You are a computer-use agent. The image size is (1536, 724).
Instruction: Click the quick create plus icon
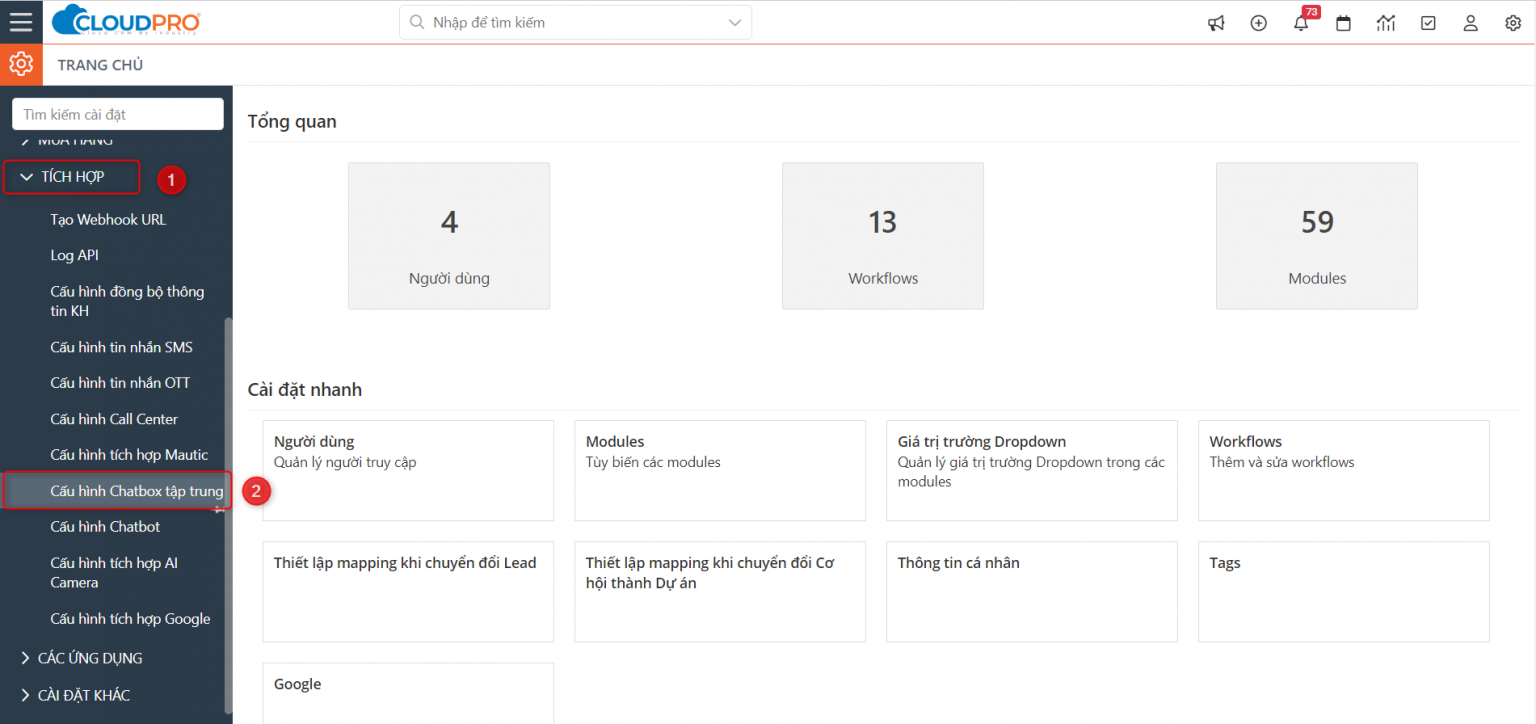1259,23
